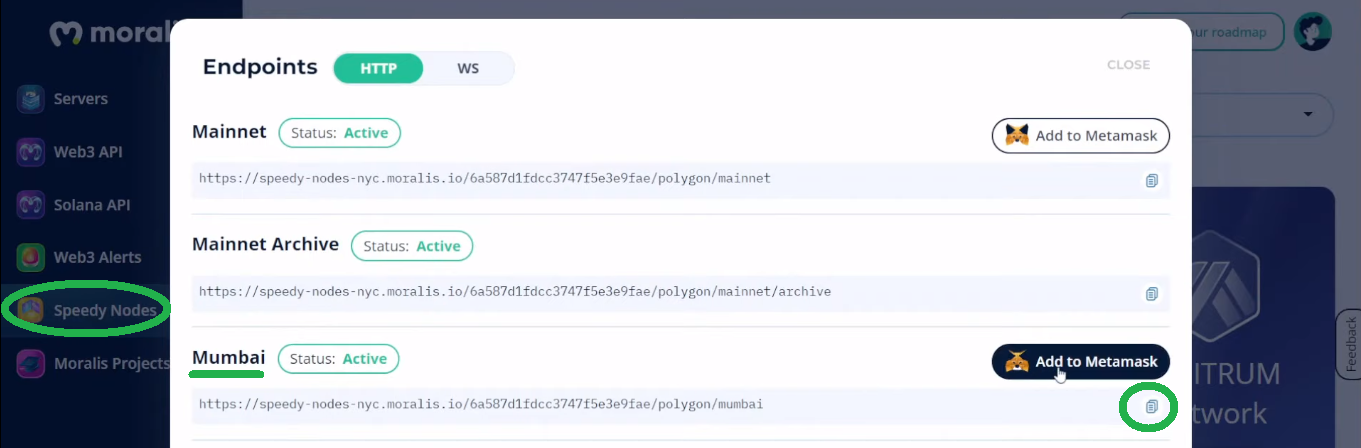
Task: Copy the Mainnet Archive endpoint URL
Action: (1151, 293)
